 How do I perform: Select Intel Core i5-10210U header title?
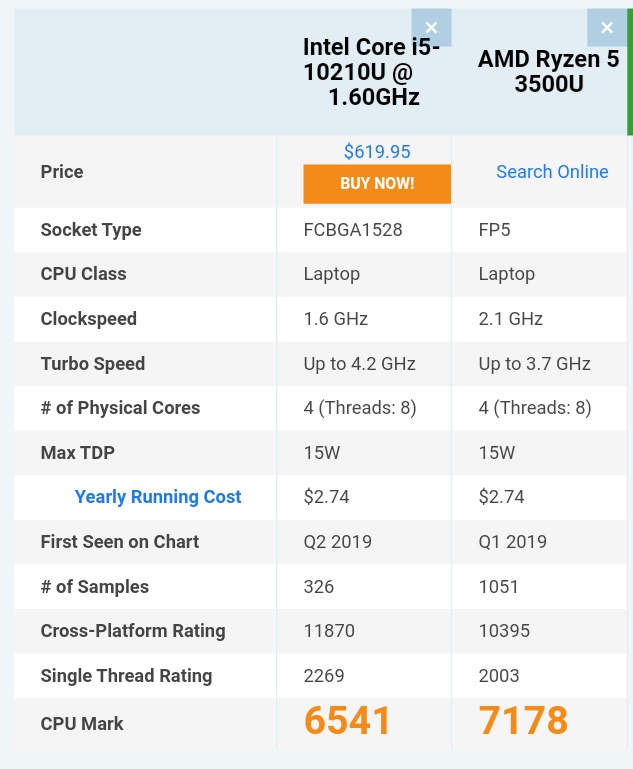371,72
